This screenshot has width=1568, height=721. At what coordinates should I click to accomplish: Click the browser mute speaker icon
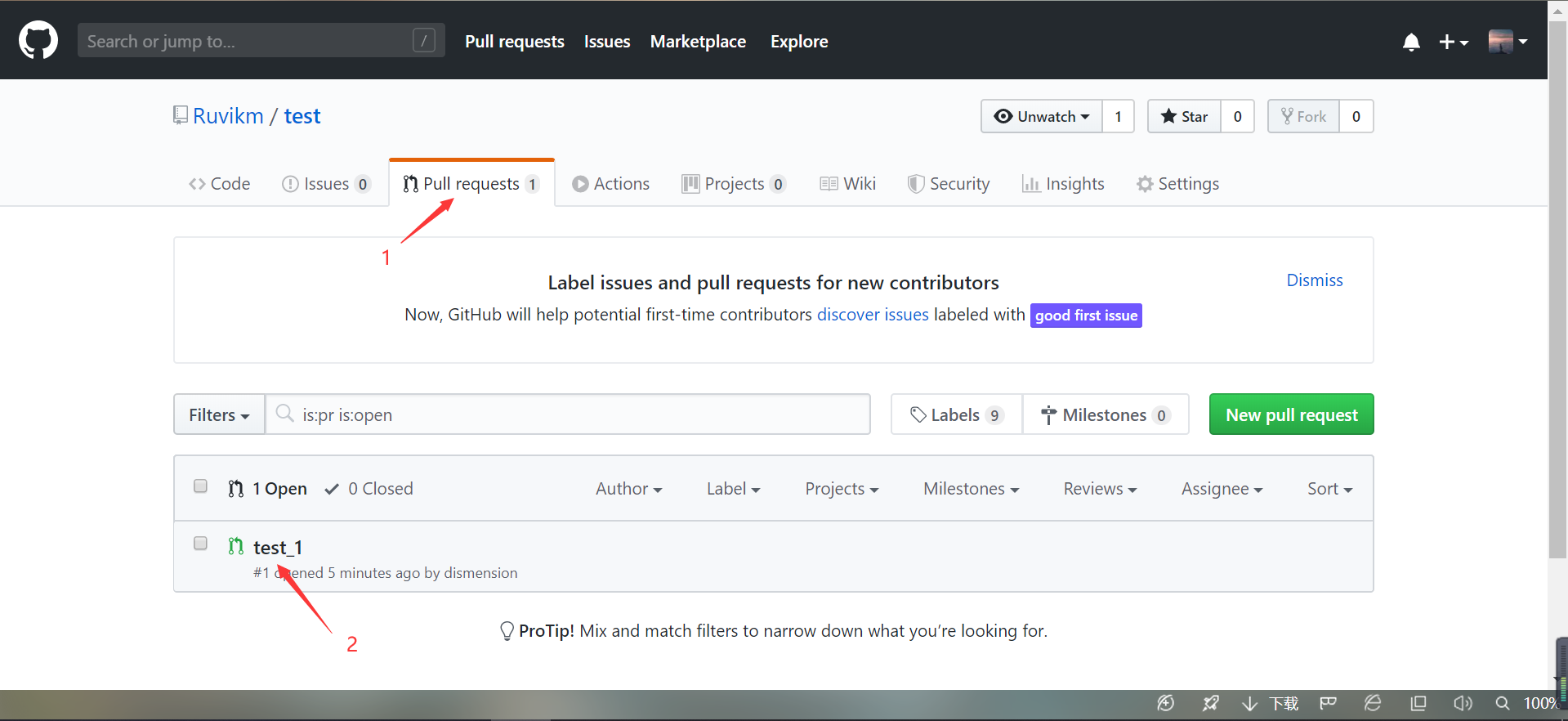(1462, 703)
